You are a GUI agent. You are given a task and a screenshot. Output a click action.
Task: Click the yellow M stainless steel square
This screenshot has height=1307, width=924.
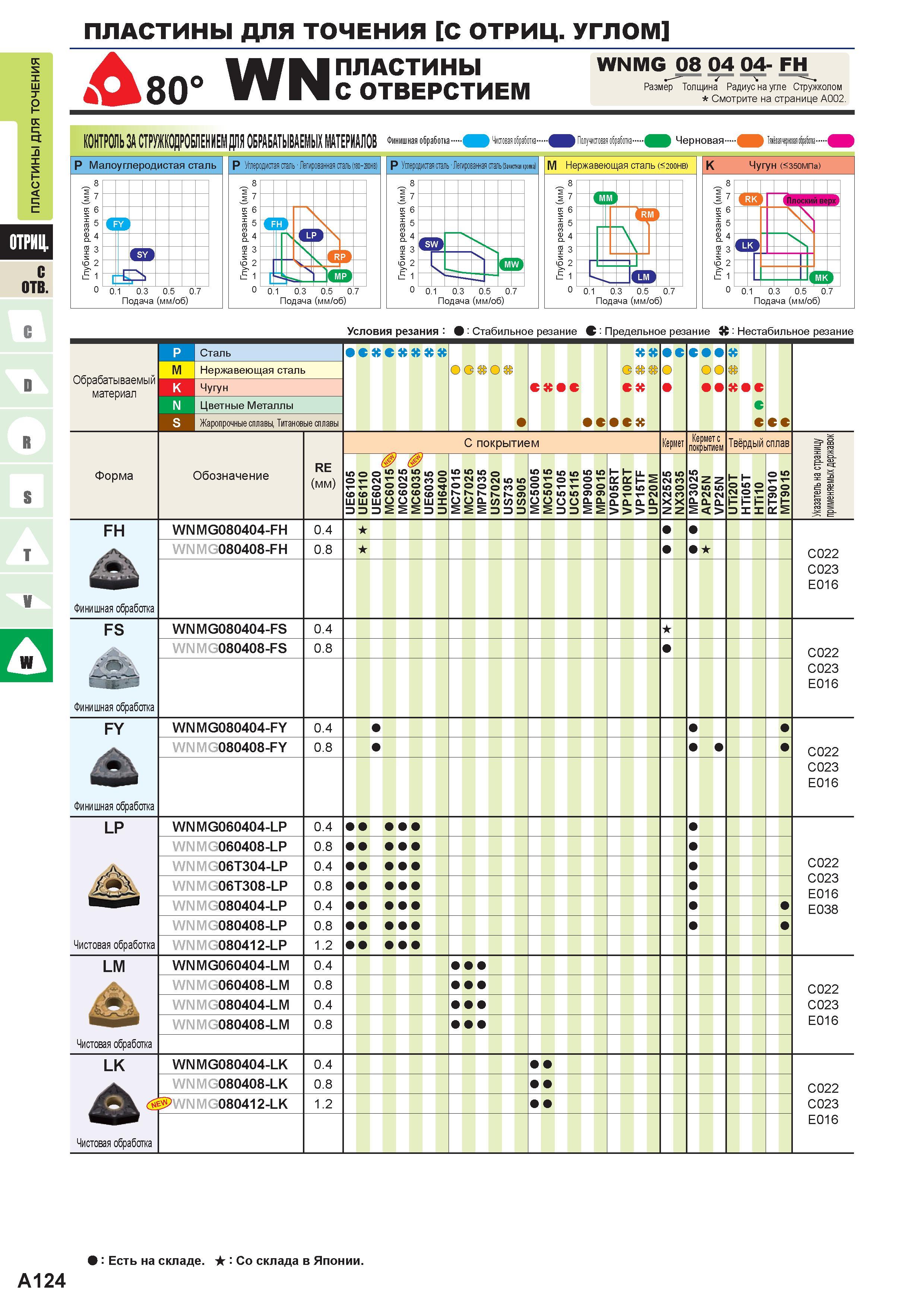177,370
